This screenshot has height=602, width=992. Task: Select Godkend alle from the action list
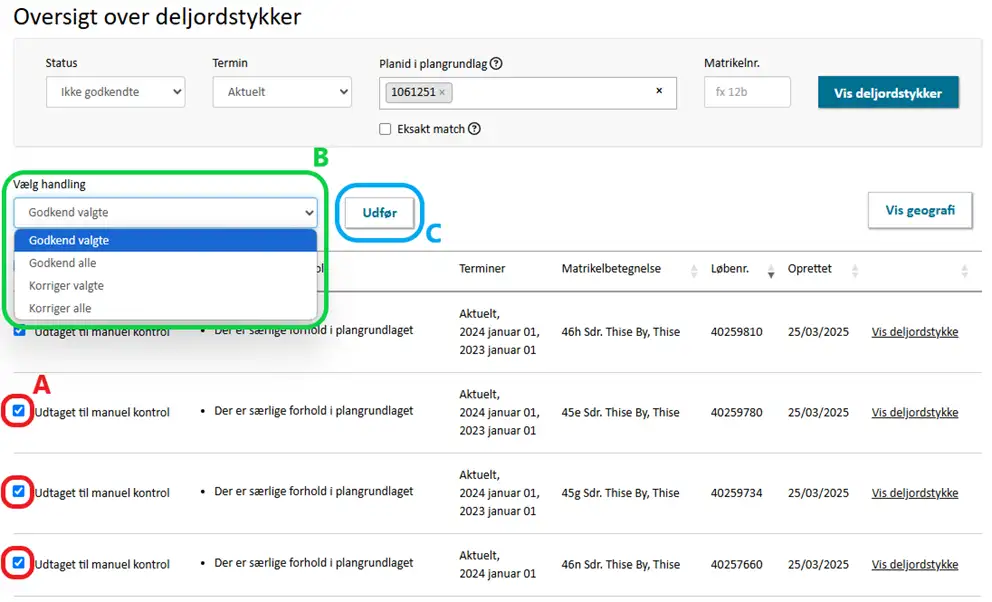(x=63, y=263)
